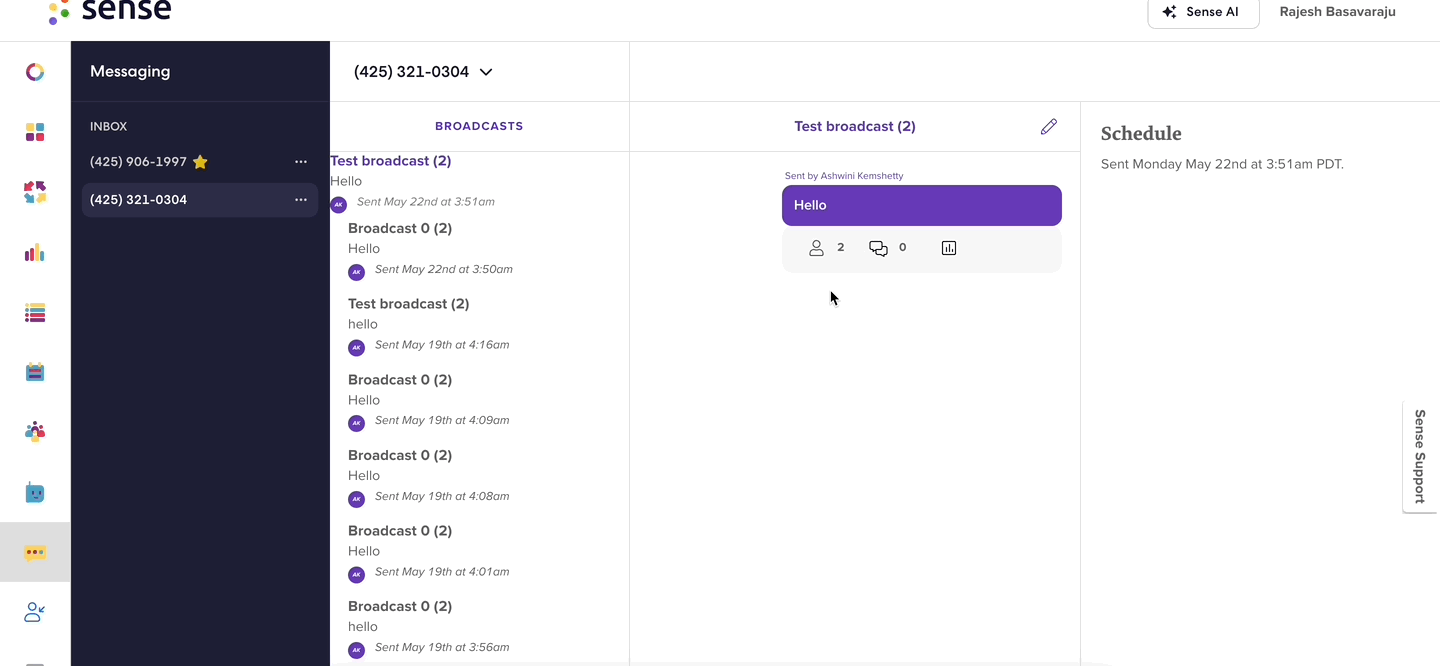Click the Messaging sidebar heading
1440x666 pixels.
click(130, 72)
